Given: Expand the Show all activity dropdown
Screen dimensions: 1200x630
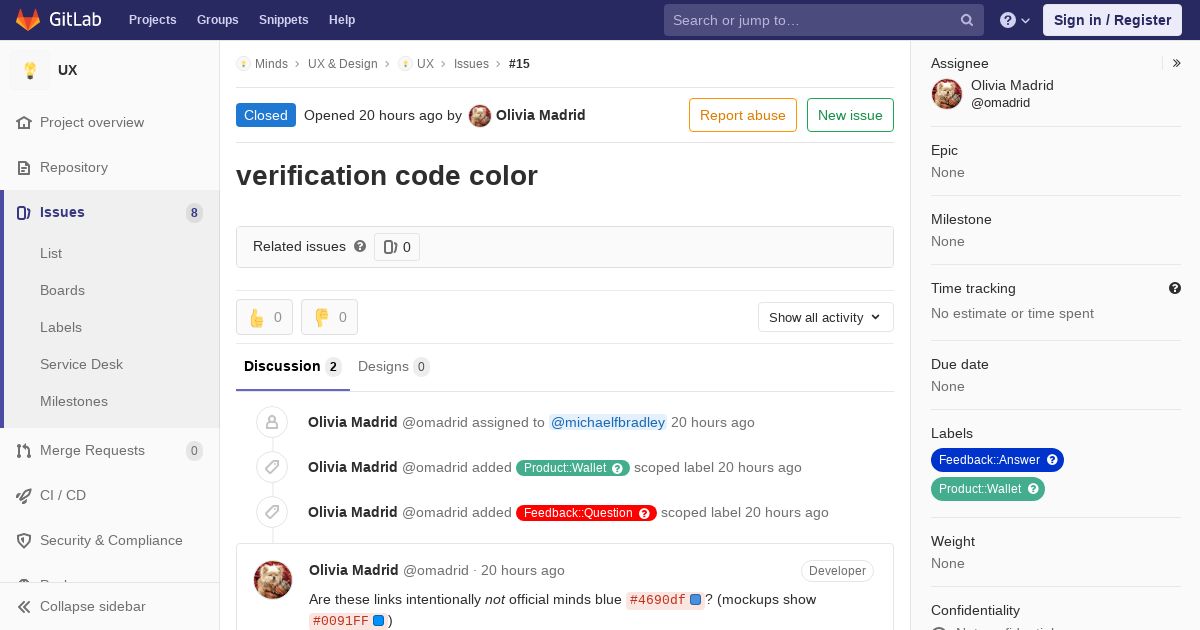Looking at the screenshot, I should click(x=825, y=317).
